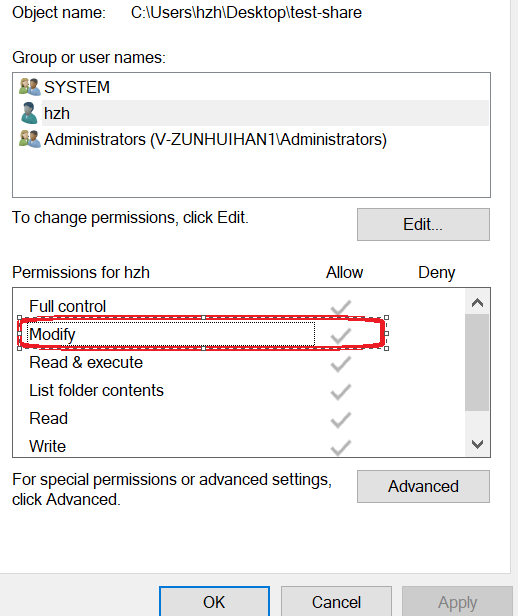Select SYSTEM in group list
The image size is (518, 616).
pos(77,87)
